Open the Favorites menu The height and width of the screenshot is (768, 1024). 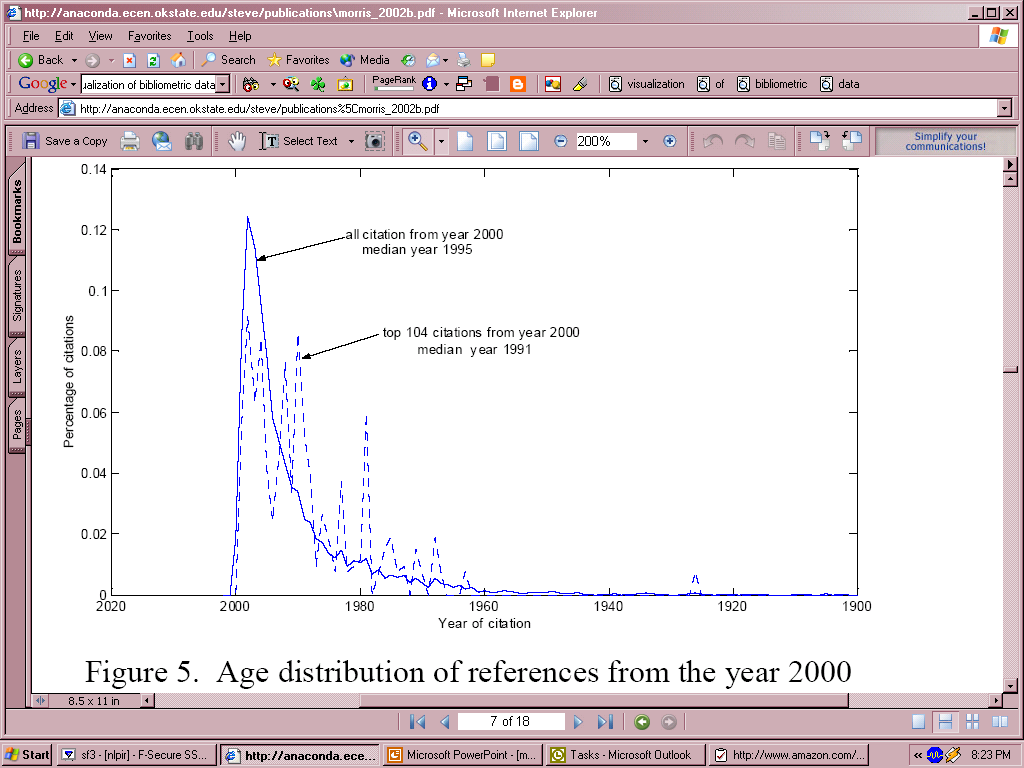pyautogui.click(x=149, y=36)
